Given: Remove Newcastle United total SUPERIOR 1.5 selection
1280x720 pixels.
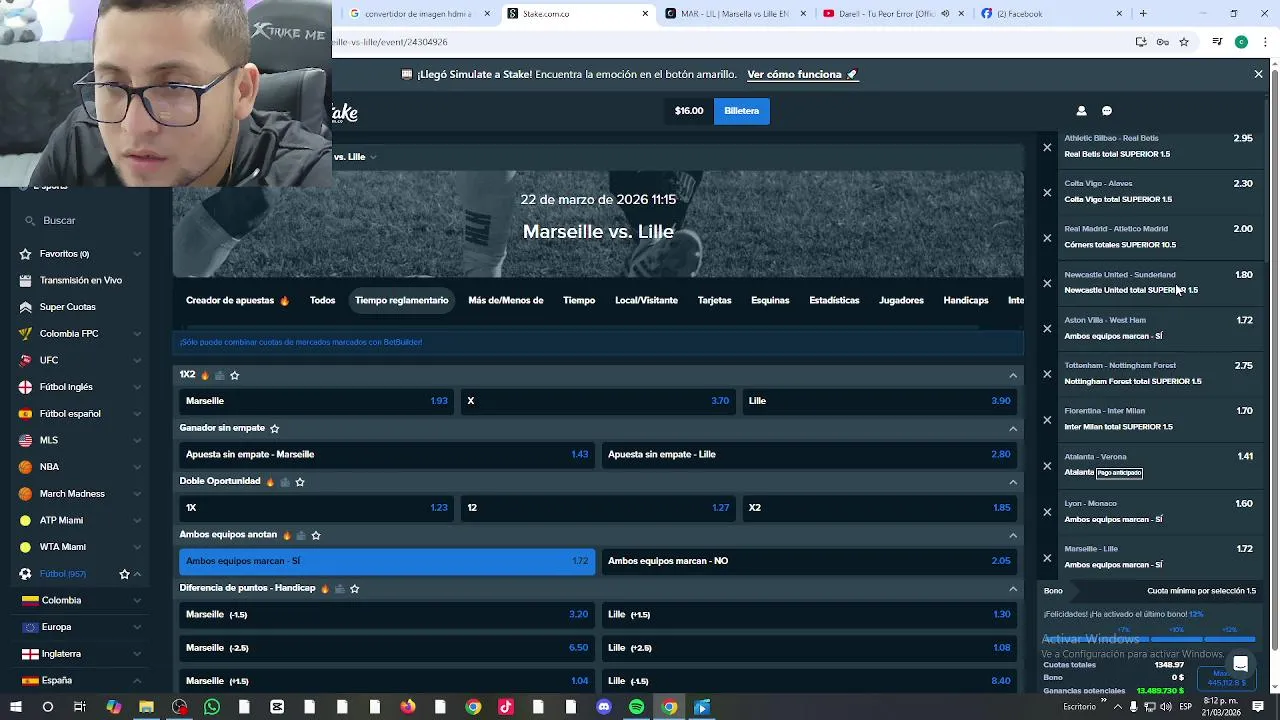Looking at the screenshot, I should [x=1047, y=283].
